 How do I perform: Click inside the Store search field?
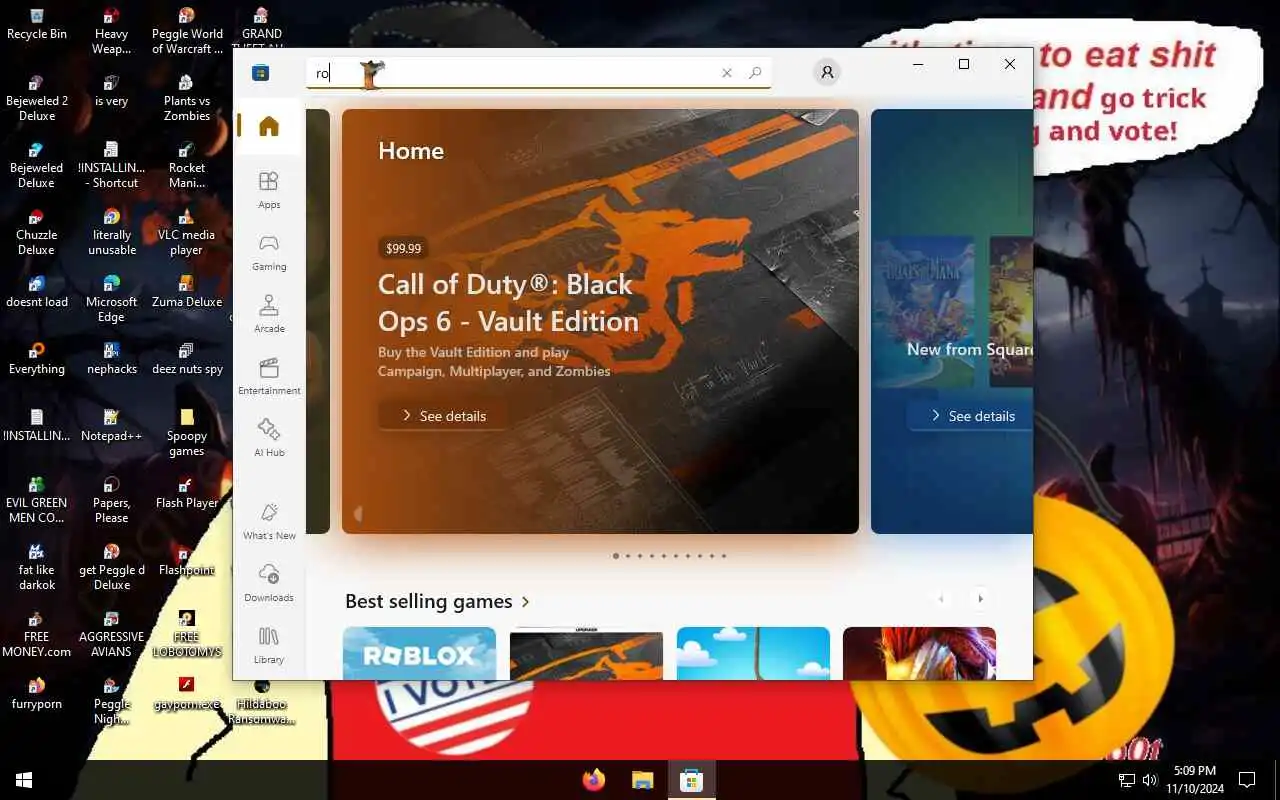pos(538,72)
